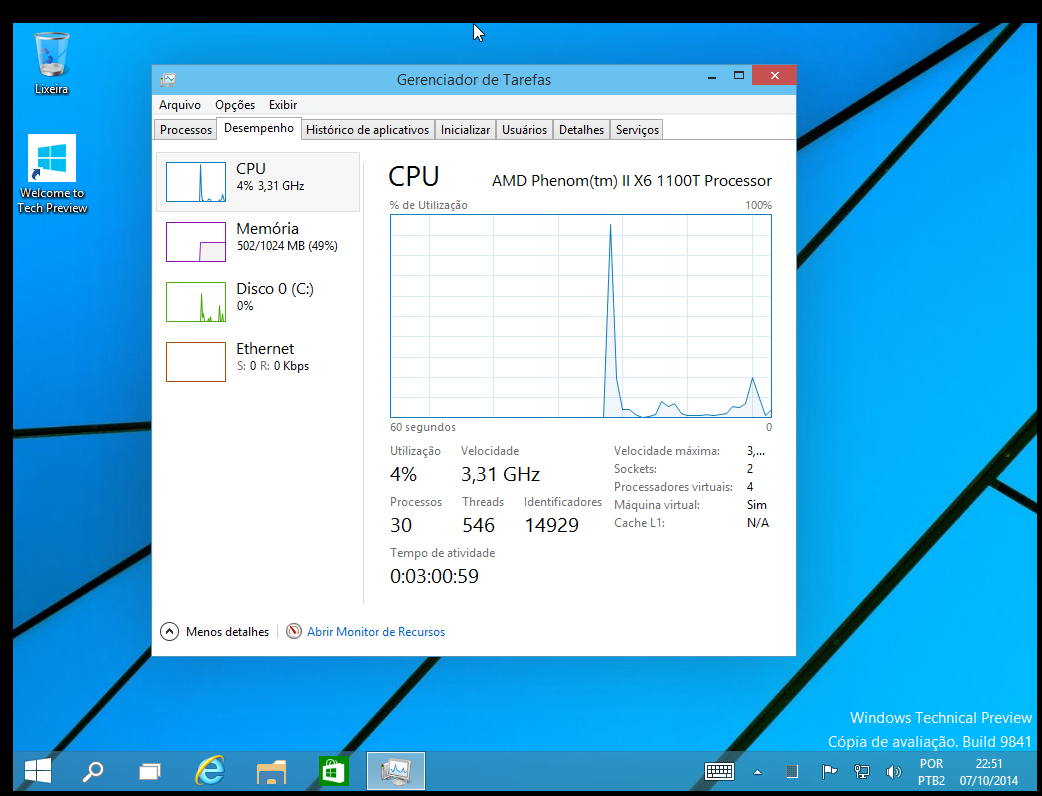Open the Opções menu

(235, 105)
